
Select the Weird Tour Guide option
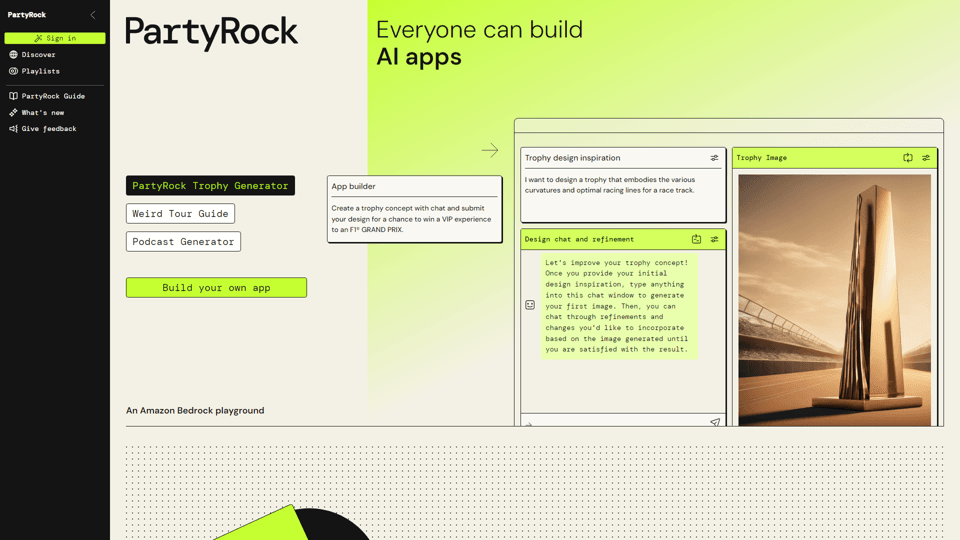(180, 214)
